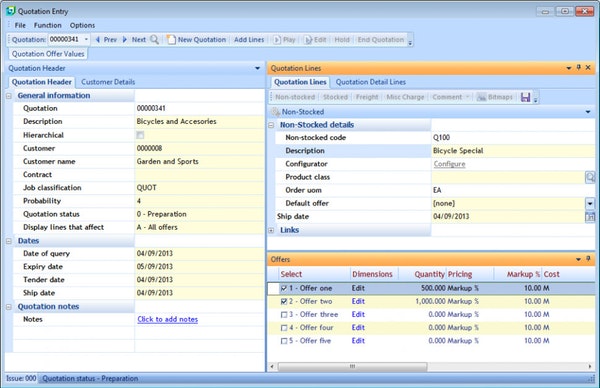
Task: Click the Offer two quantity 1,000.000
Action: click(x=430, y=302)
